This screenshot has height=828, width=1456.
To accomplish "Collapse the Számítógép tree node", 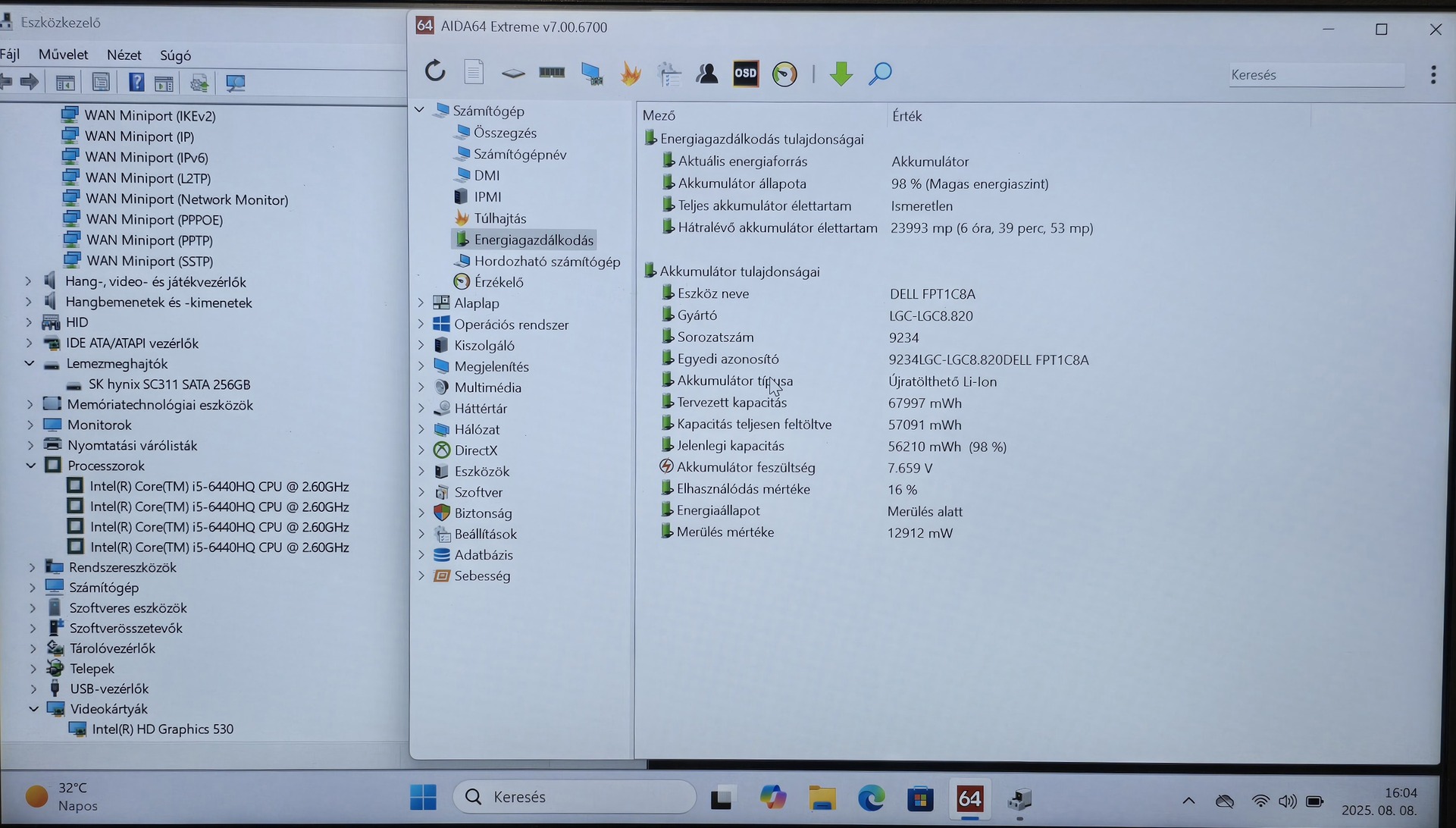I will click(419, 110).
